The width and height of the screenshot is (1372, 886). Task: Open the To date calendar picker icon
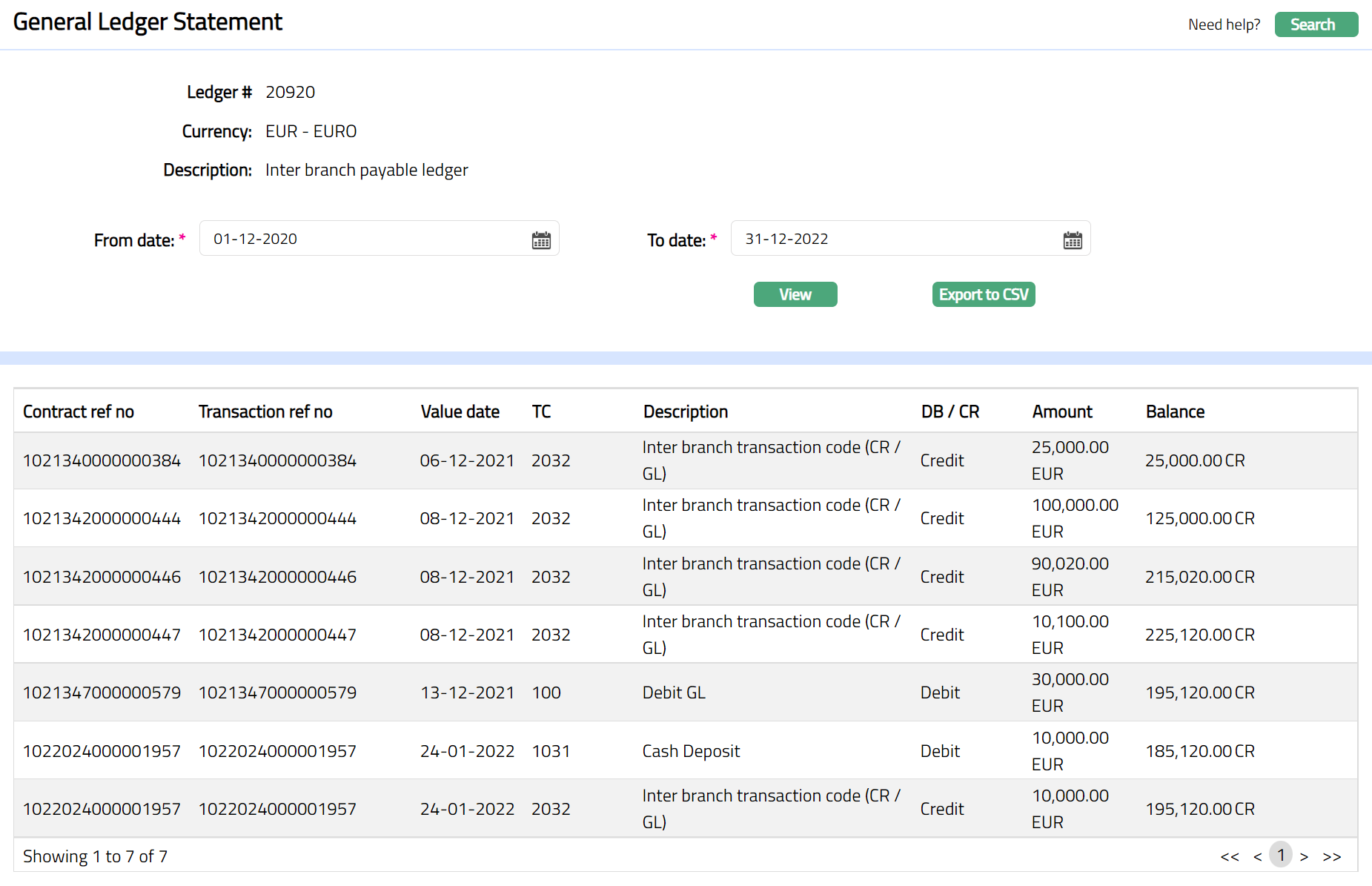(x=1072, y=240)
